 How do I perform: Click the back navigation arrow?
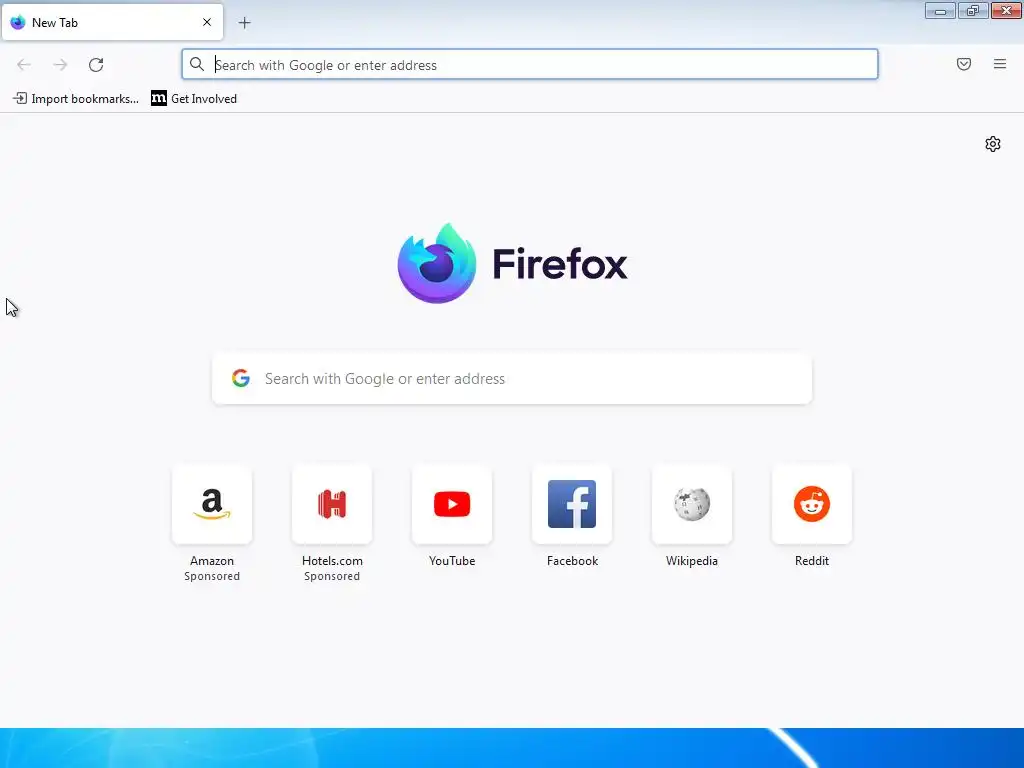click(x=24, y=65)
